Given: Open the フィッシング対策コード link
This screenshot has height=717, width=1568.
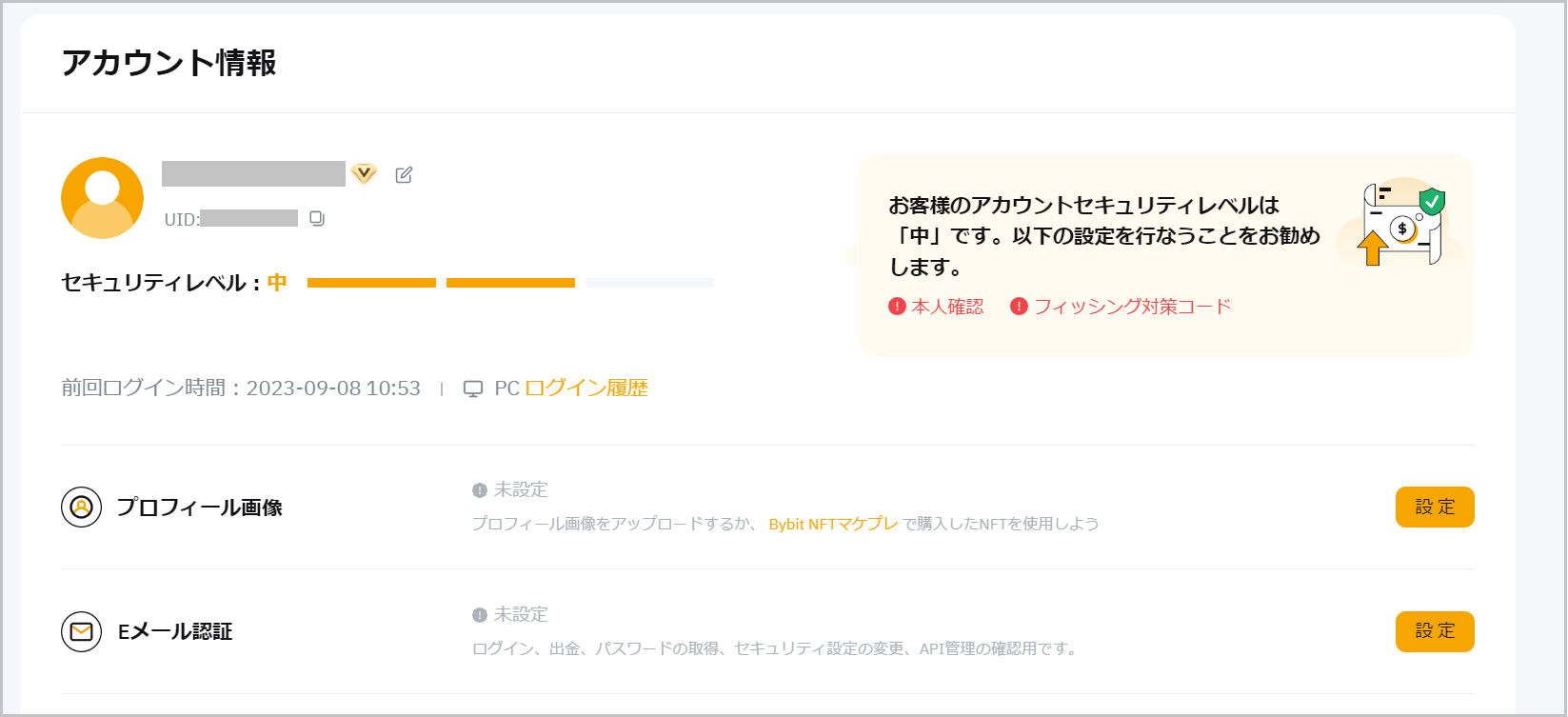Looking at the screenshot, I should pyautogui.click(x=1132, y=307).
